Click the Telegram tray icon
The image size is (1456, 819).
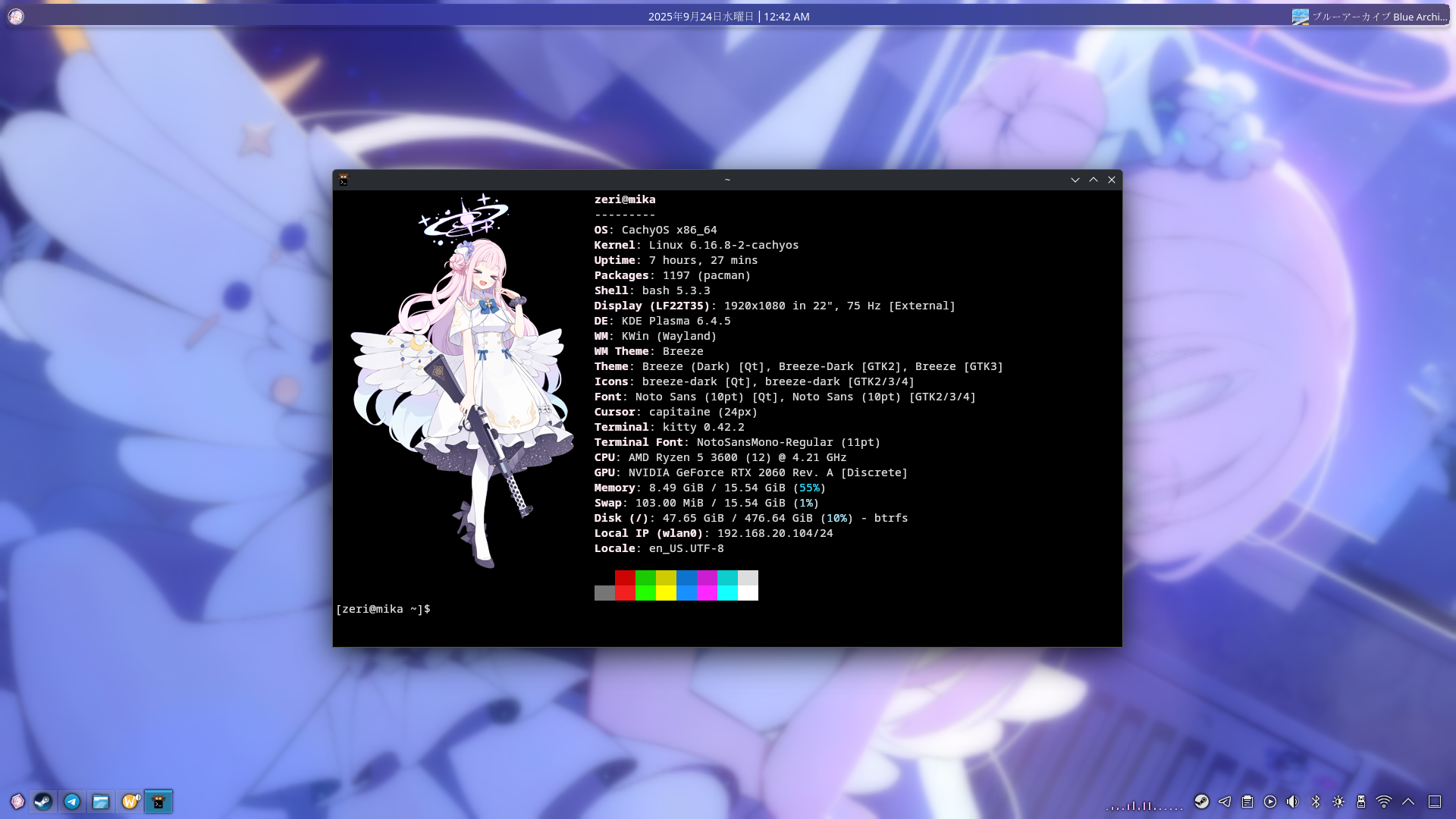click(1225, 802)
